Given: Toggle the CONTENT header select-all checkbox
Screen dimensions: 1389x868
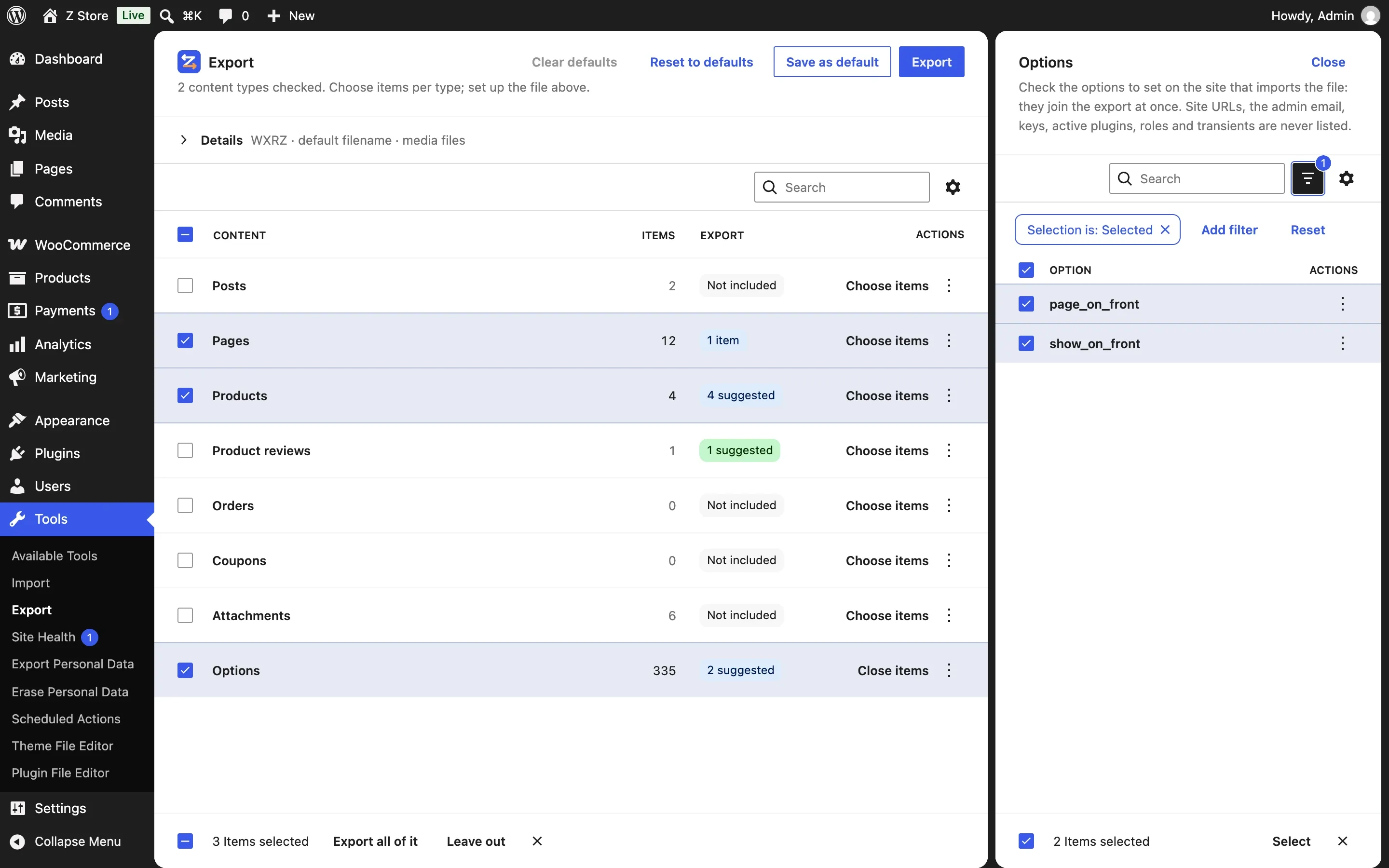Looking at the screenshot, I should pos(185,235).
